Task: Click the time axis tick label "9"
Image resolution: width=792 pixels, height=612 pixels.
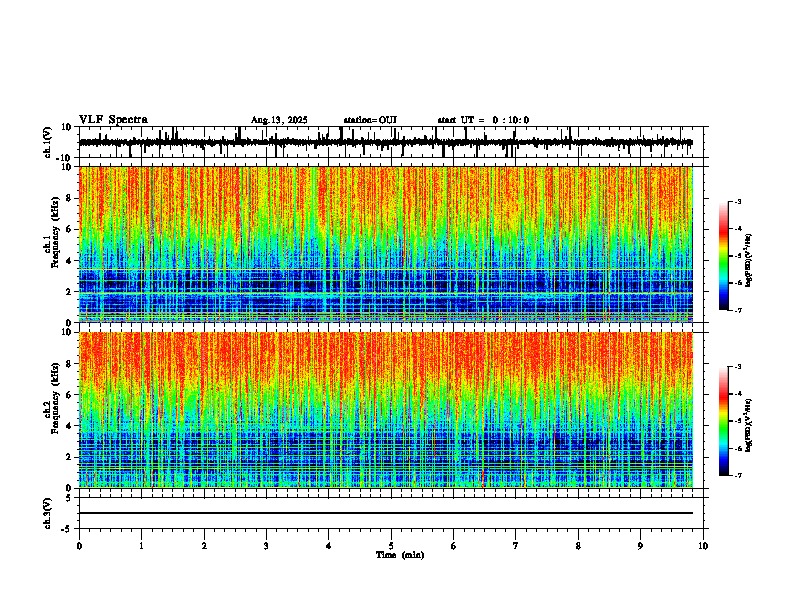Action: [640, 546]
